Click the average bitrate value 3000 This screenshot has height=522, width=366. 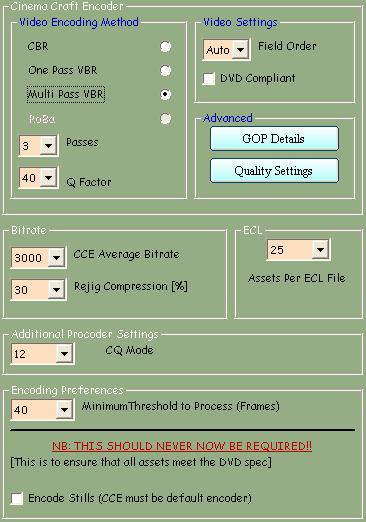tap(30, 258)
